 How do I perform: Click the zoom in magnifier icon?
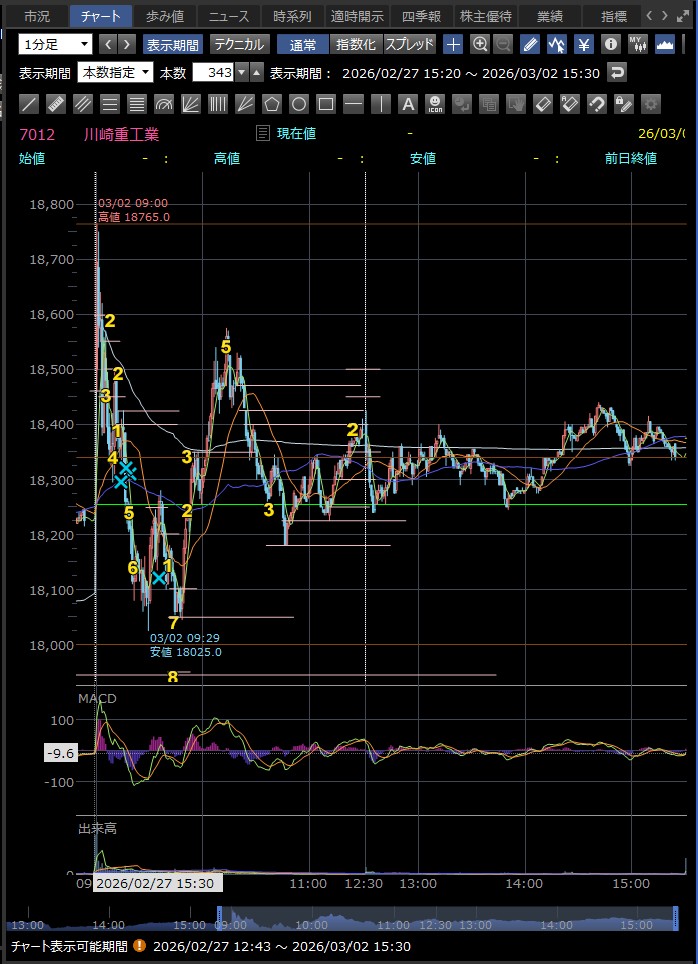(480, 44)
